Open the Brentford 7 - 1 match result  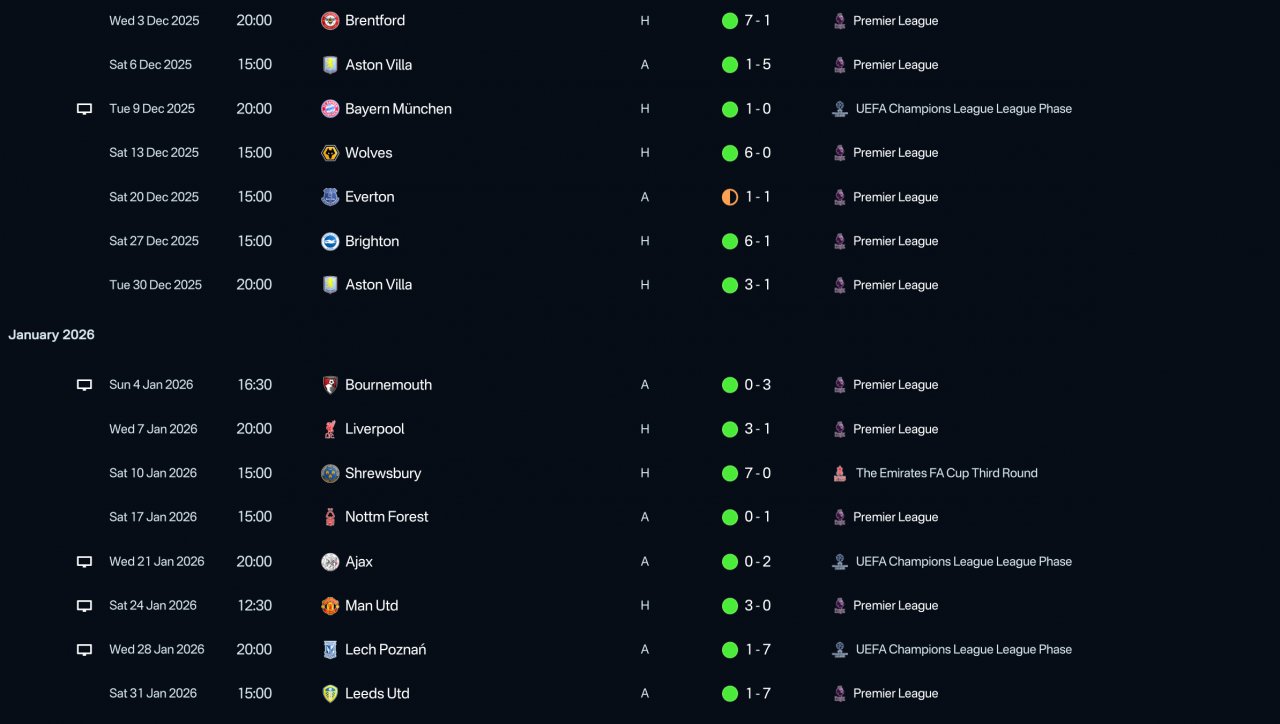point(757,20)
